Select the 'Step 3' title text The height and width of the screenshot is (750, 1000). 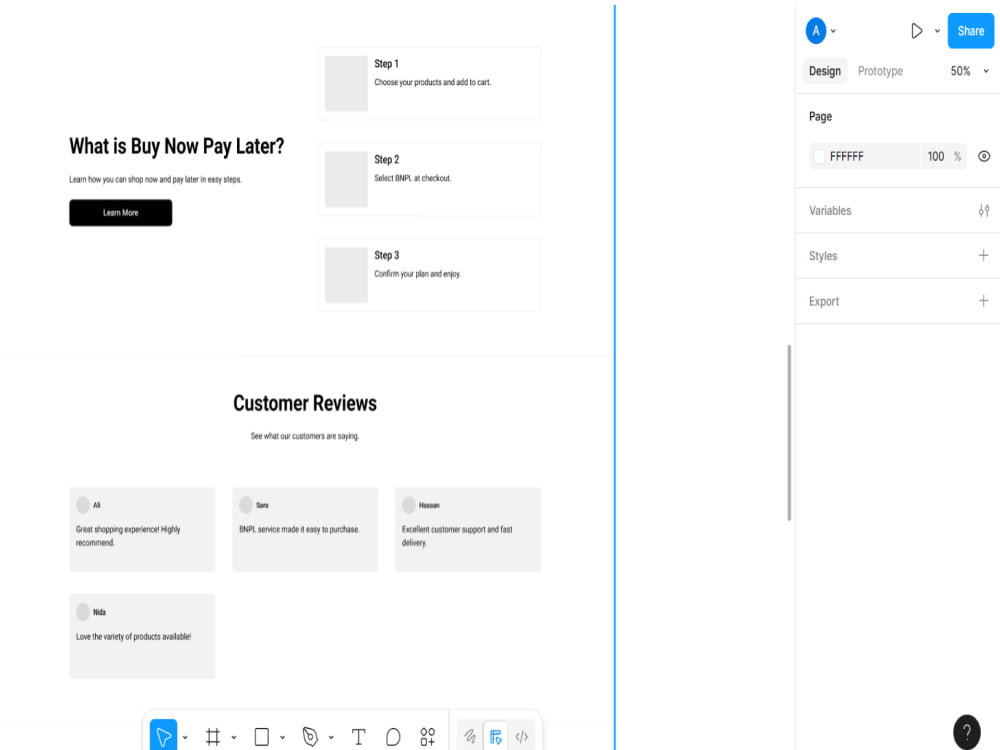point(386,255)
